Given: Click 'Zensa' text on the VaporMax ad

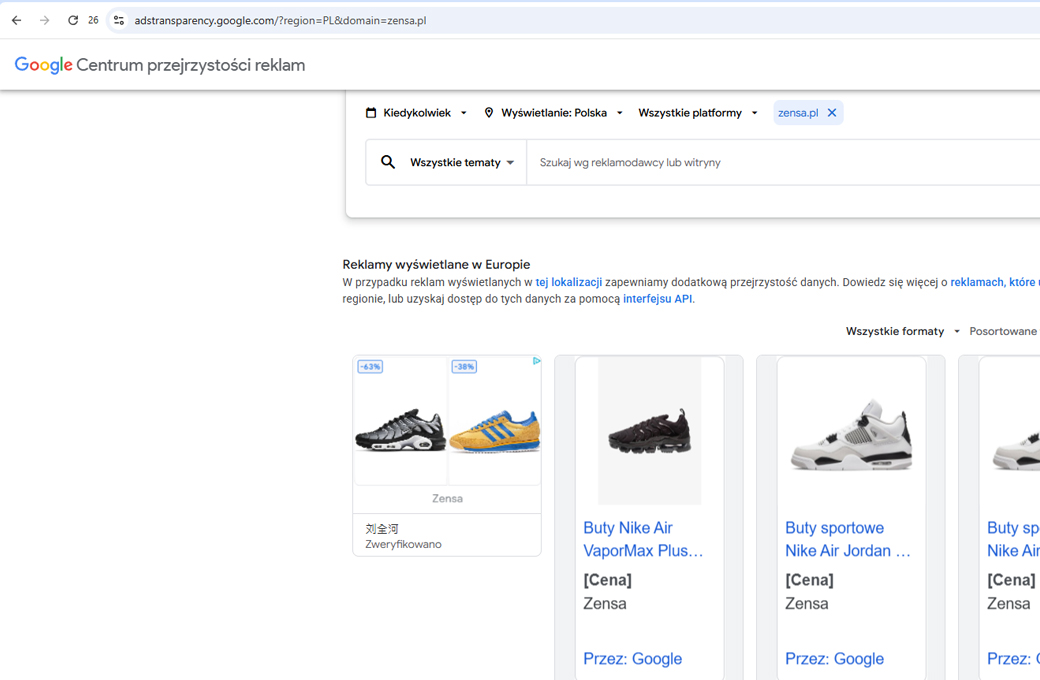Looking at the screenshot, I should pyautogui.click(x=605, y=604).
